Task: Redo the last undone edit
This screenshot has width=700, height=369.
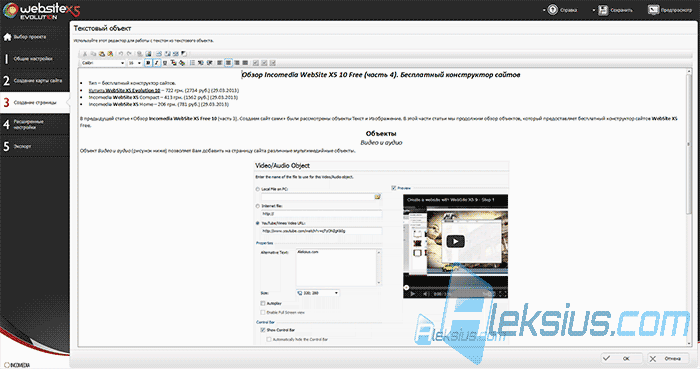Action: (129, 54)
